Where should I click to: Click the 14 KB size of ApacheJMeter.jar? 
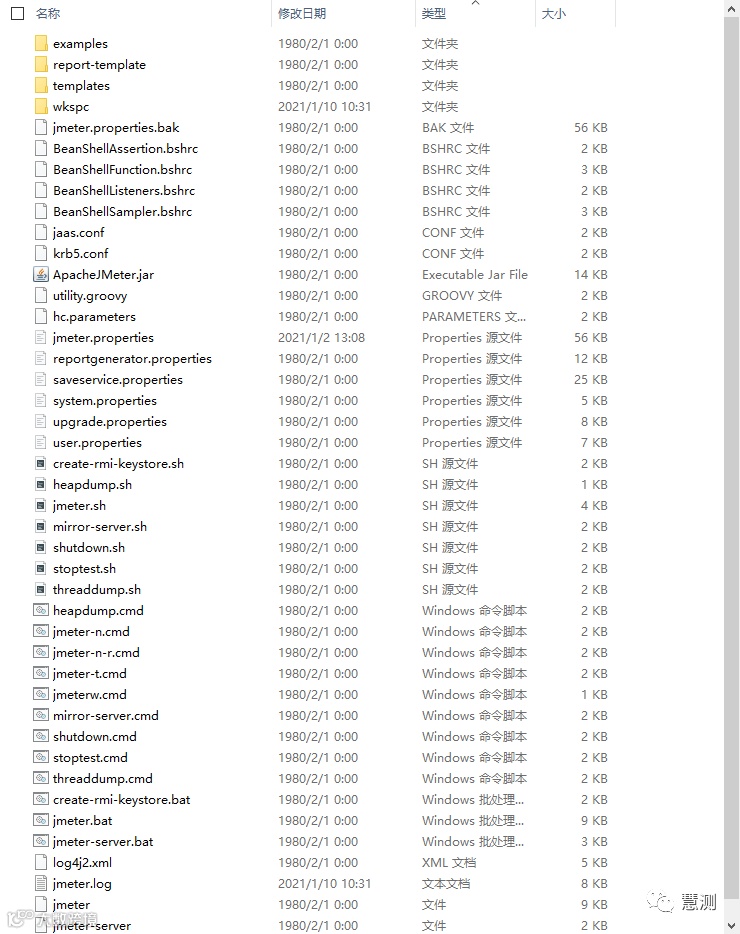click(x=590, y=275)
